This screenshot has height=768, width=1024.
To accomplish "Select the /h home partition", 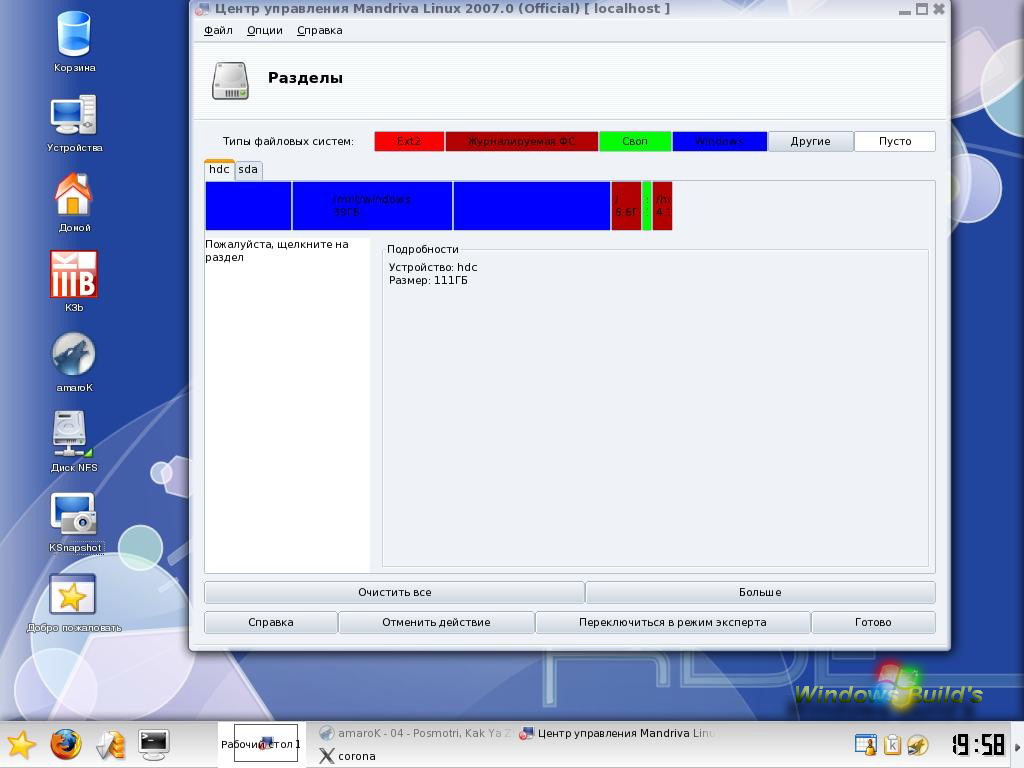I will pyautogui.click(x=662, y=206).
